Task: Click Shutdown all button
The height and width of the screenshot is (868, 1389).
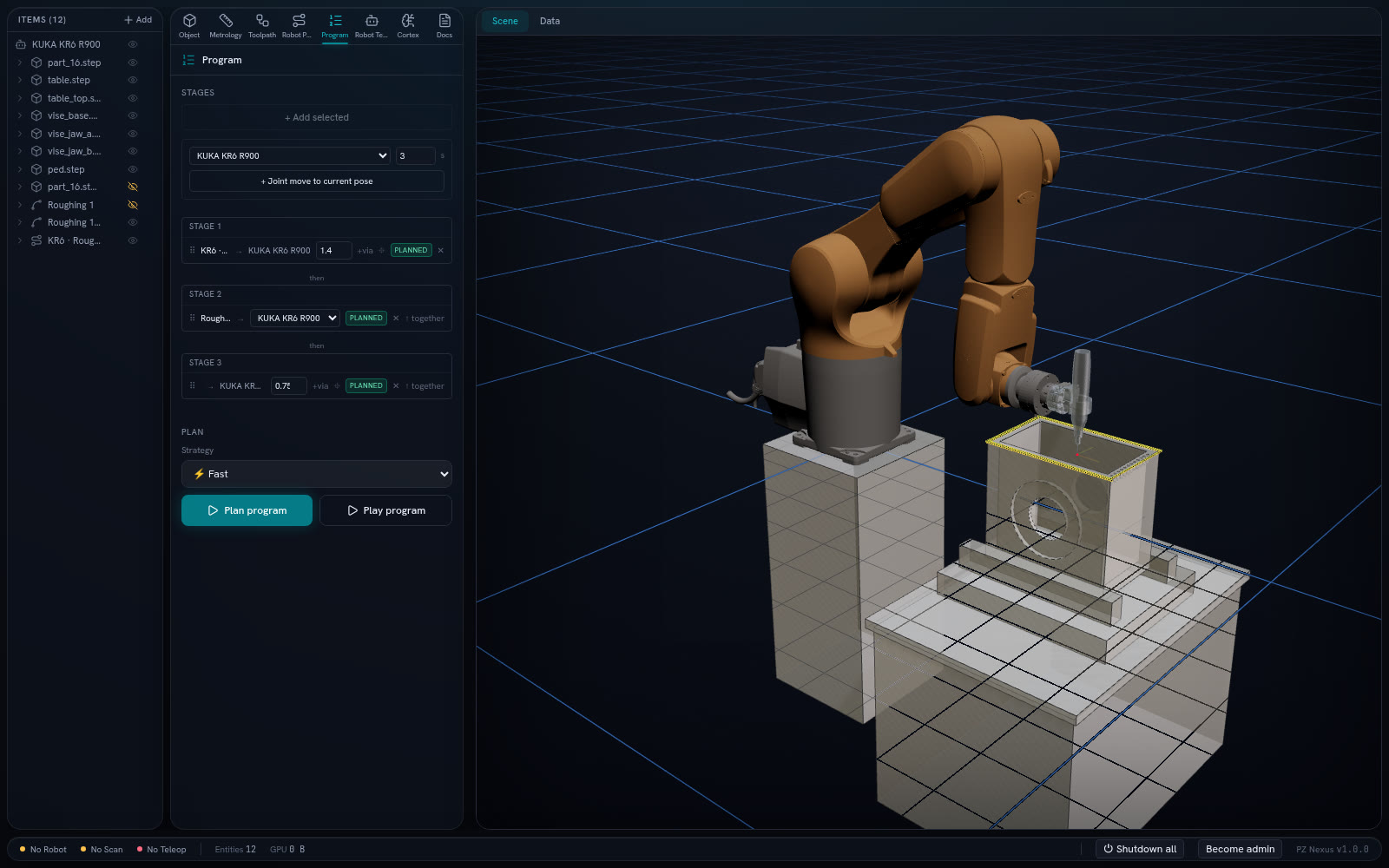Action: 1140,849
